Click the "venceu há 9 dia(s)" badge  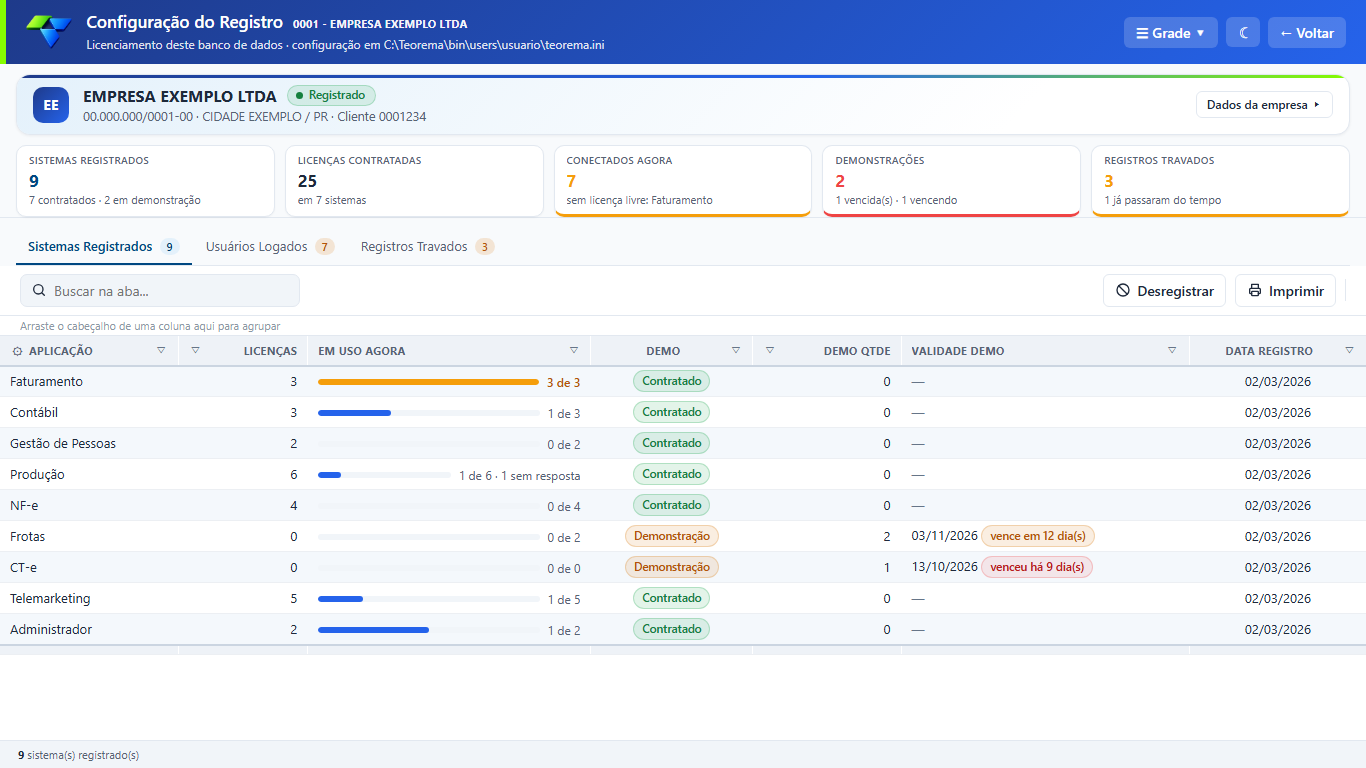pos(1037,567)
